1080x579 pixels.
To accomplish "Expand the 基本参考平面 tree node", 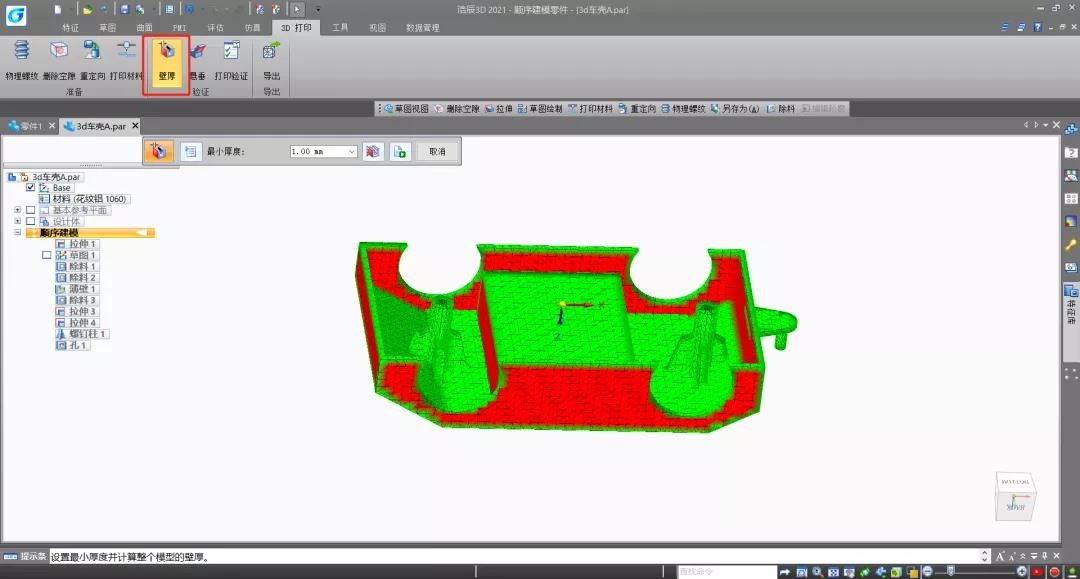I will click(x=17, y=210).
